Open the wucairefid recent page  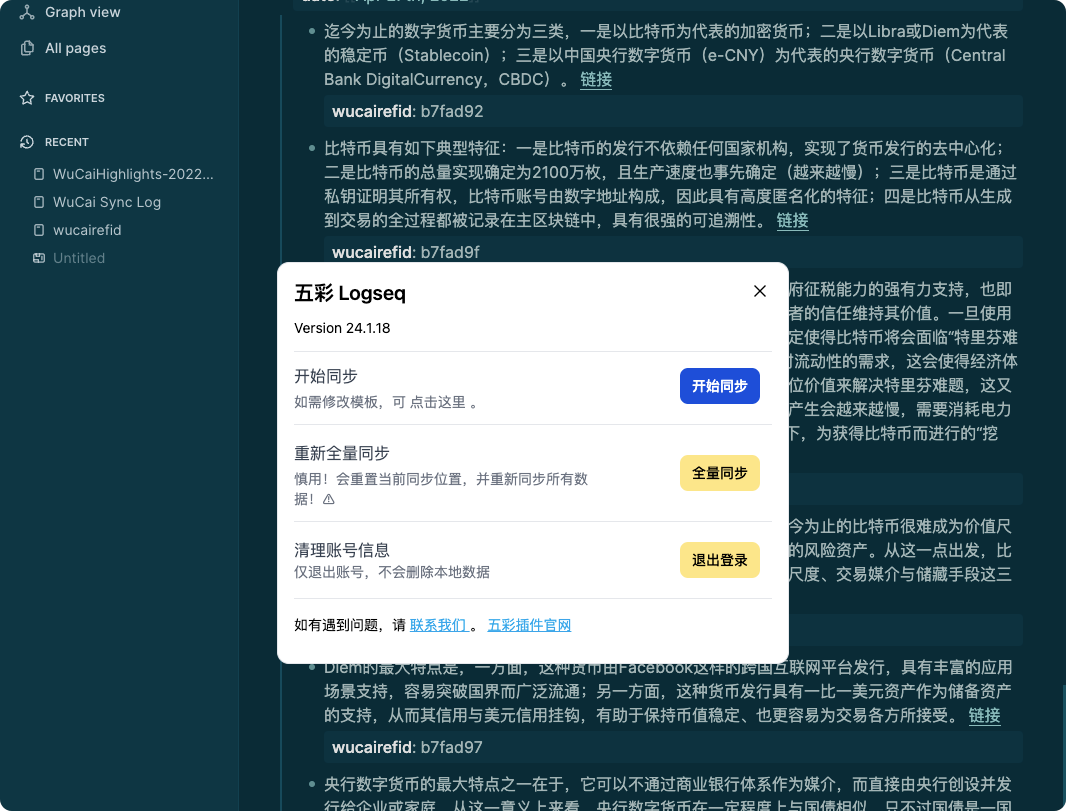(87, 230)
